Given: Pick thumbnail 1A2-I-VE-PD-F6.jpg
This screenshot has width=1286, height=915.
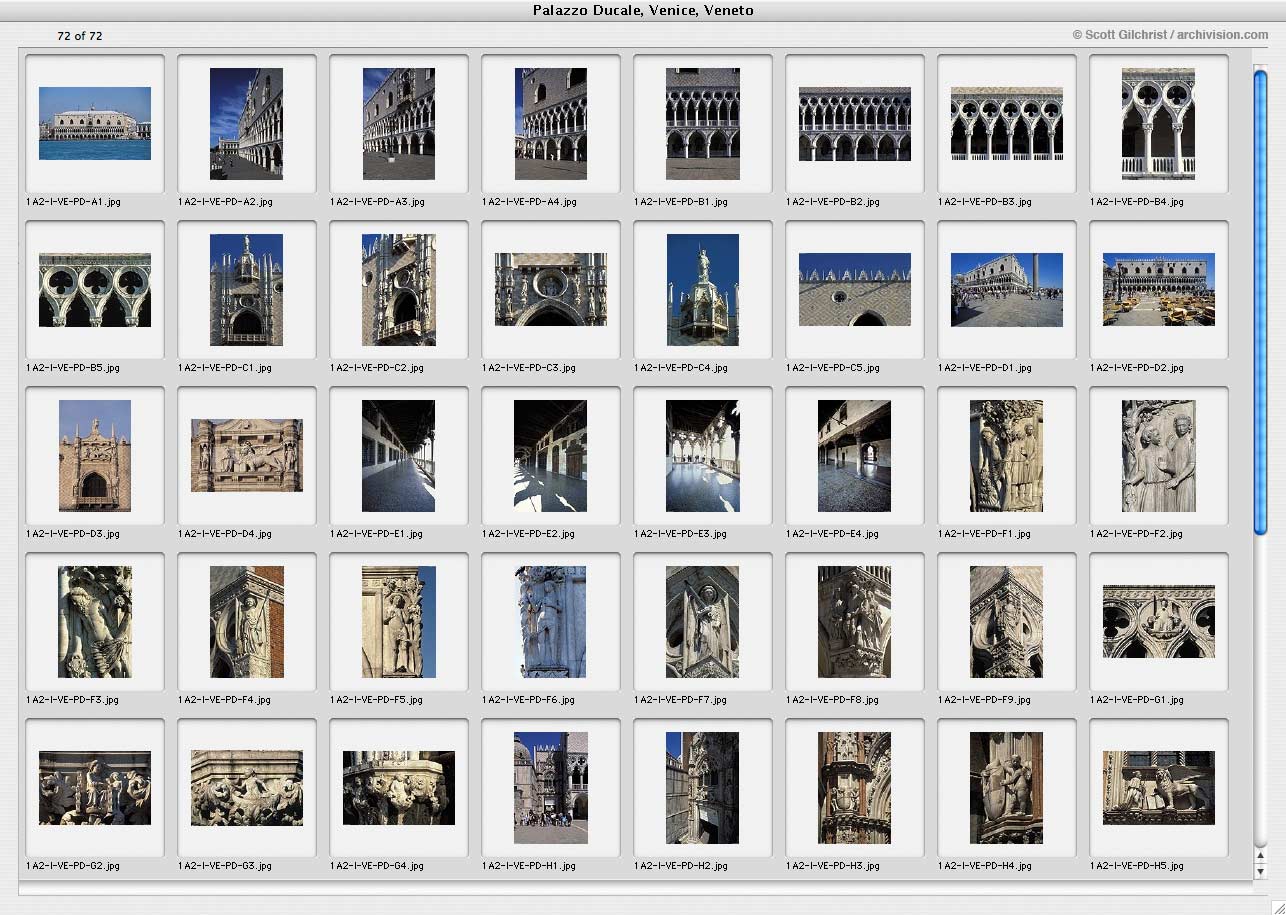Looking at the screenshot, I should point(551,622).
